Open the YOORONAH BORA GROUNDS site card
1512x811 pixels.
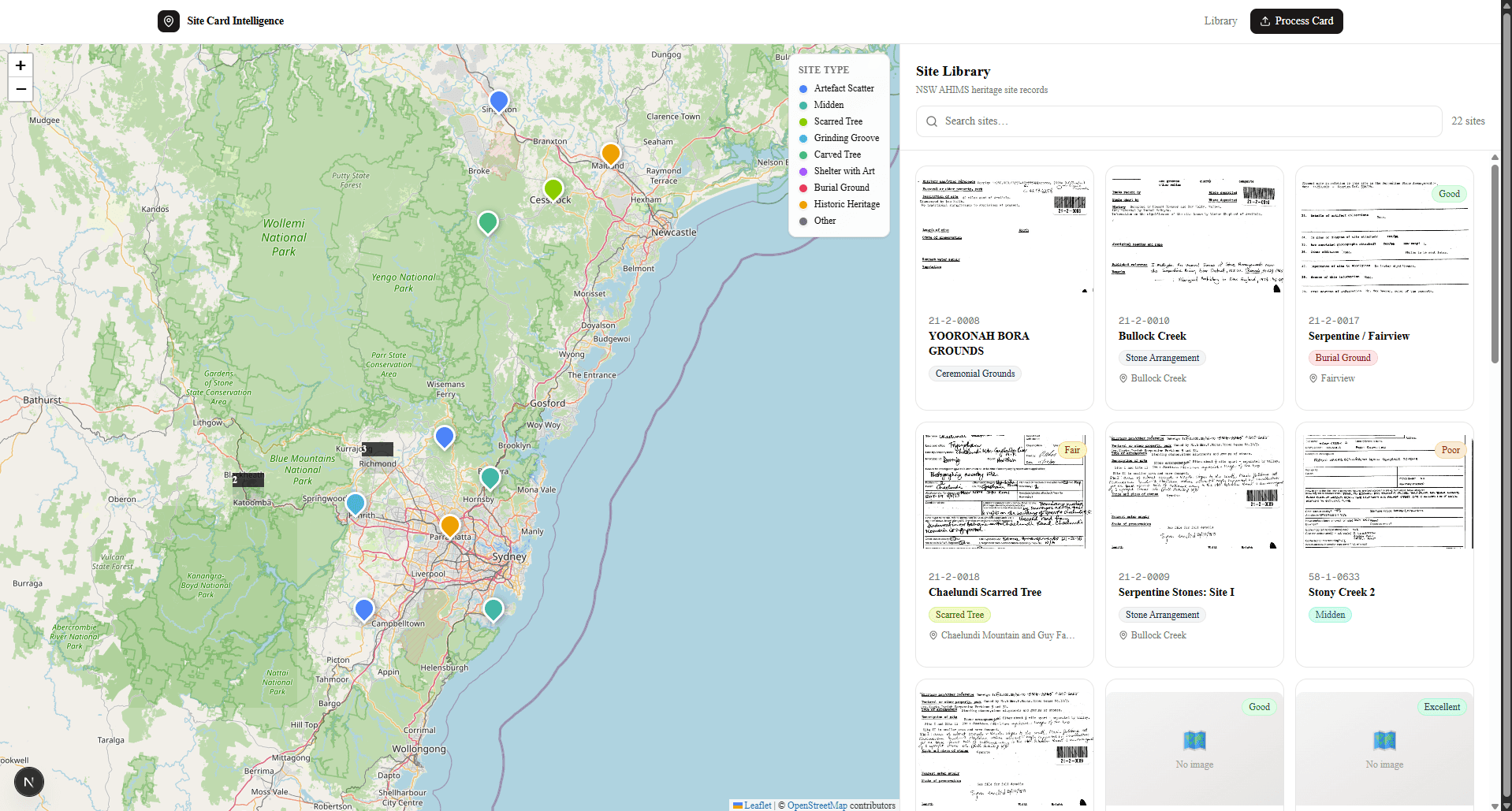coord(1004,288)
